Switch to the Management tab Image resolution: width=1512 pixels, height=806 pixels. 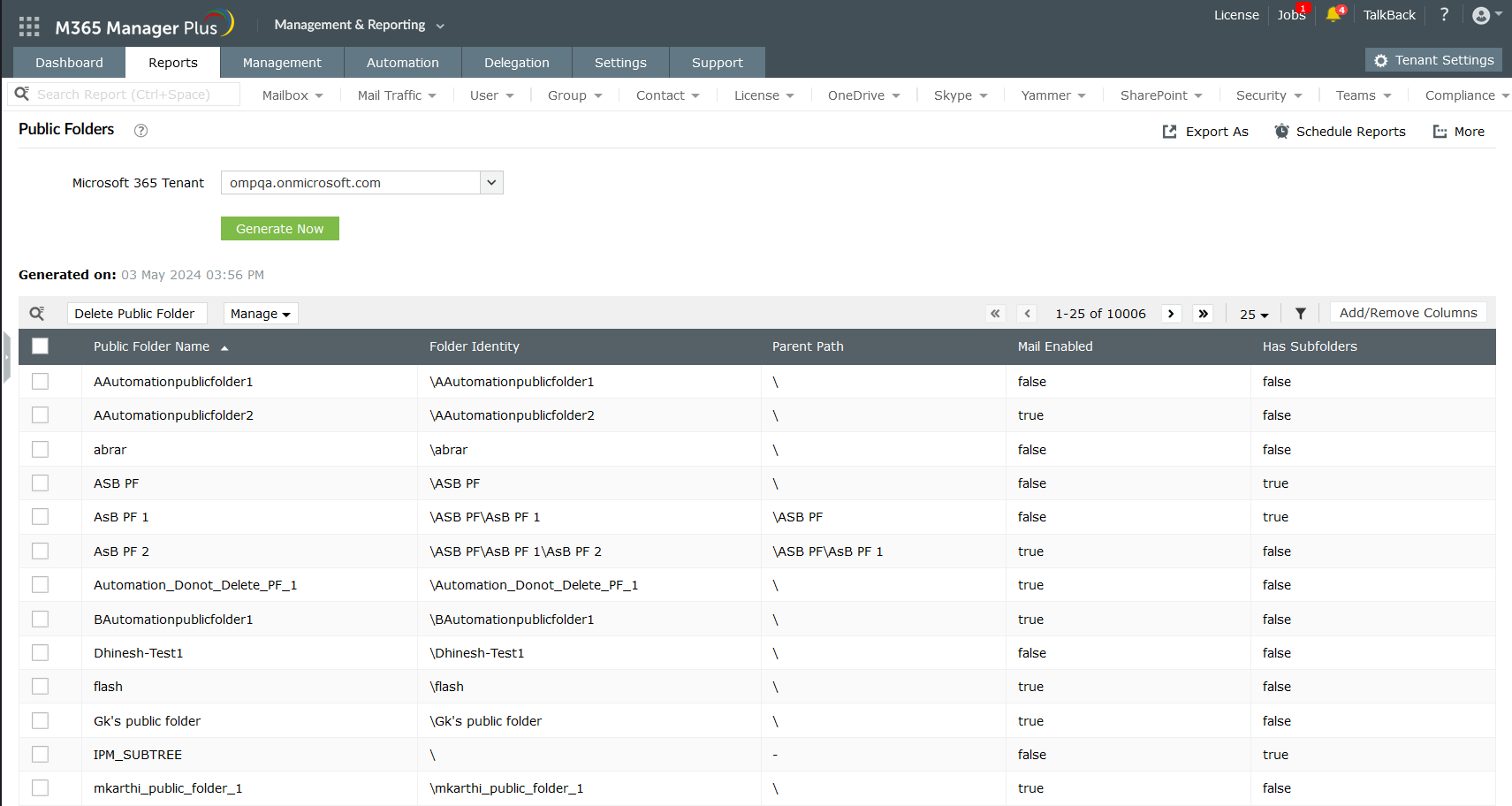(282, 63)
